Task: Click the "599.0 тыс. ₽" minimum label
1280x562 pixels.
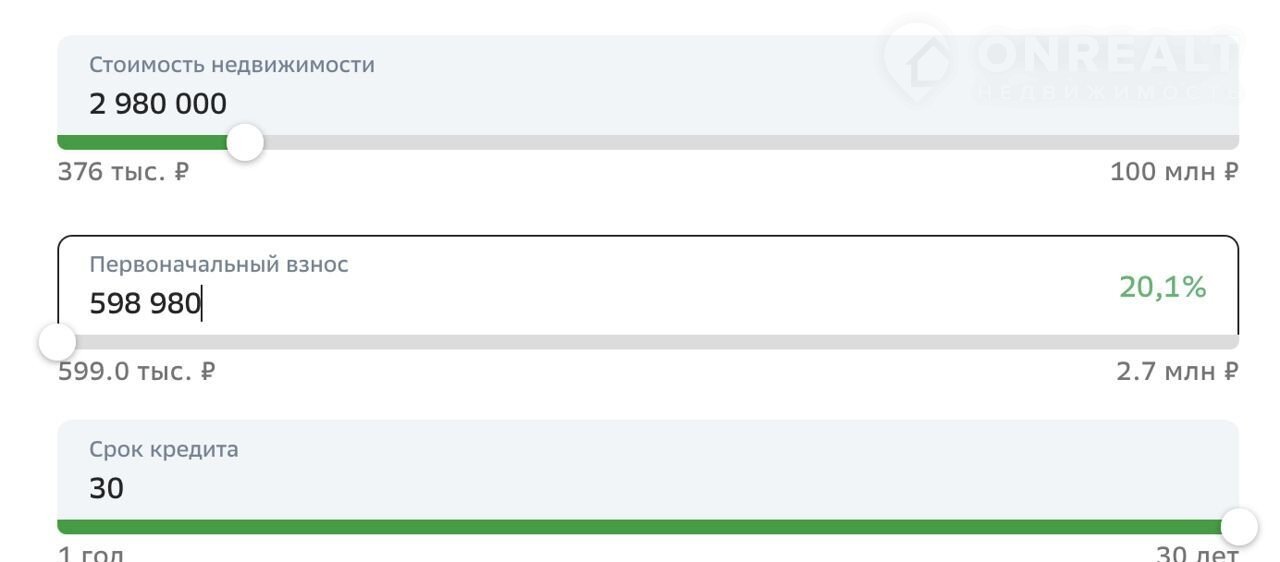Action: (x=136, y=372)
